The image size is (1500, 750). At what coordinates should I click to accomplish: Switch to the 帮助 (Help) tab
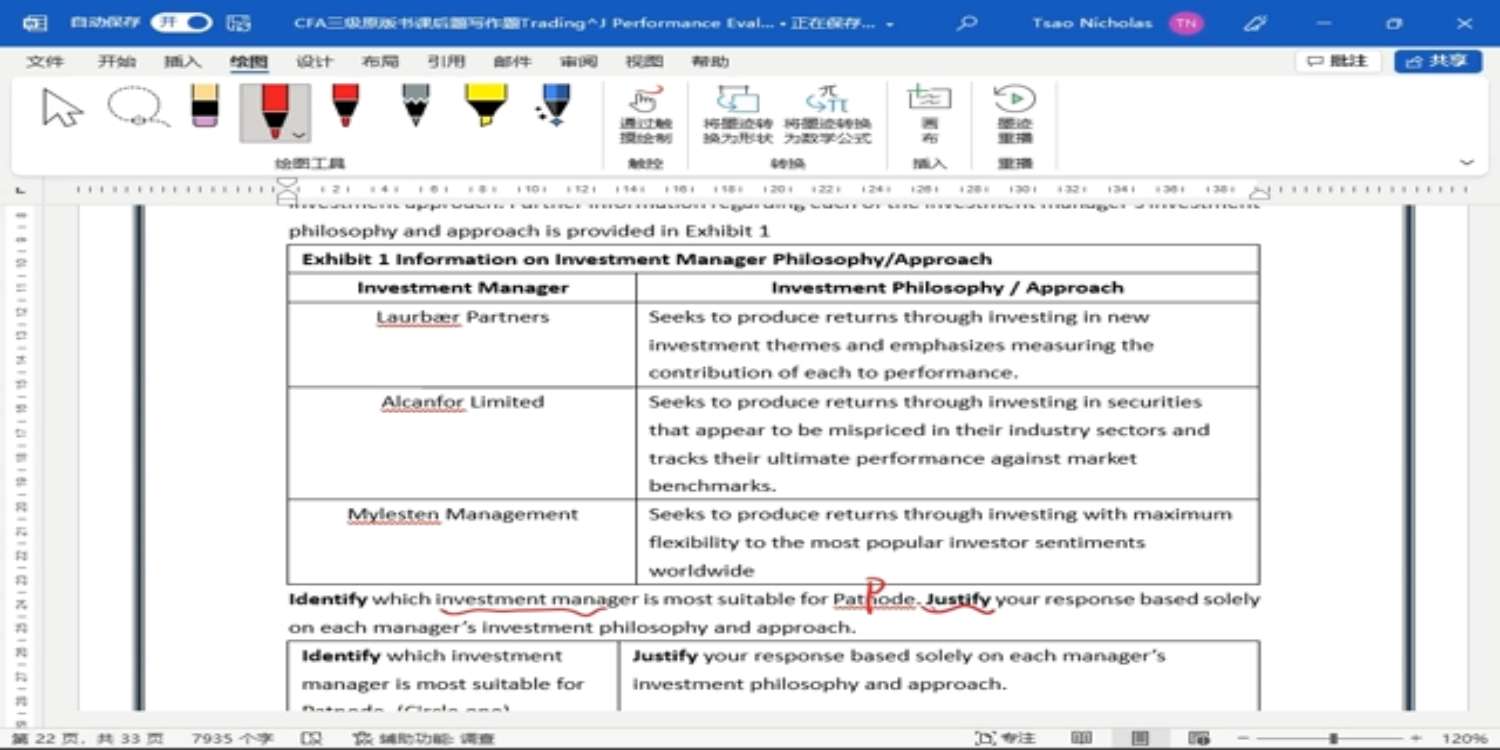[710, 61]
